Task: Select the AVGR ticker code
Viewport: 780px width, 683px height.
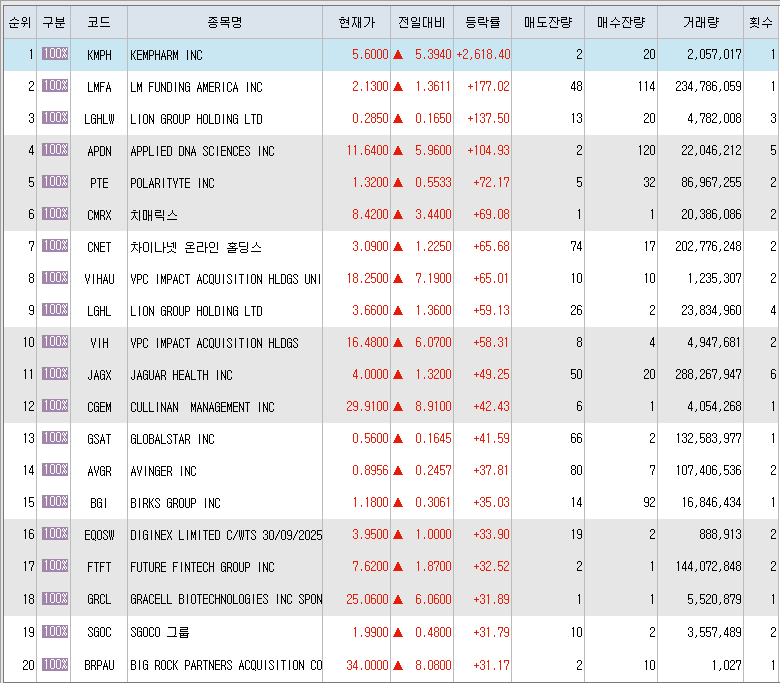Action: point(99,471)
